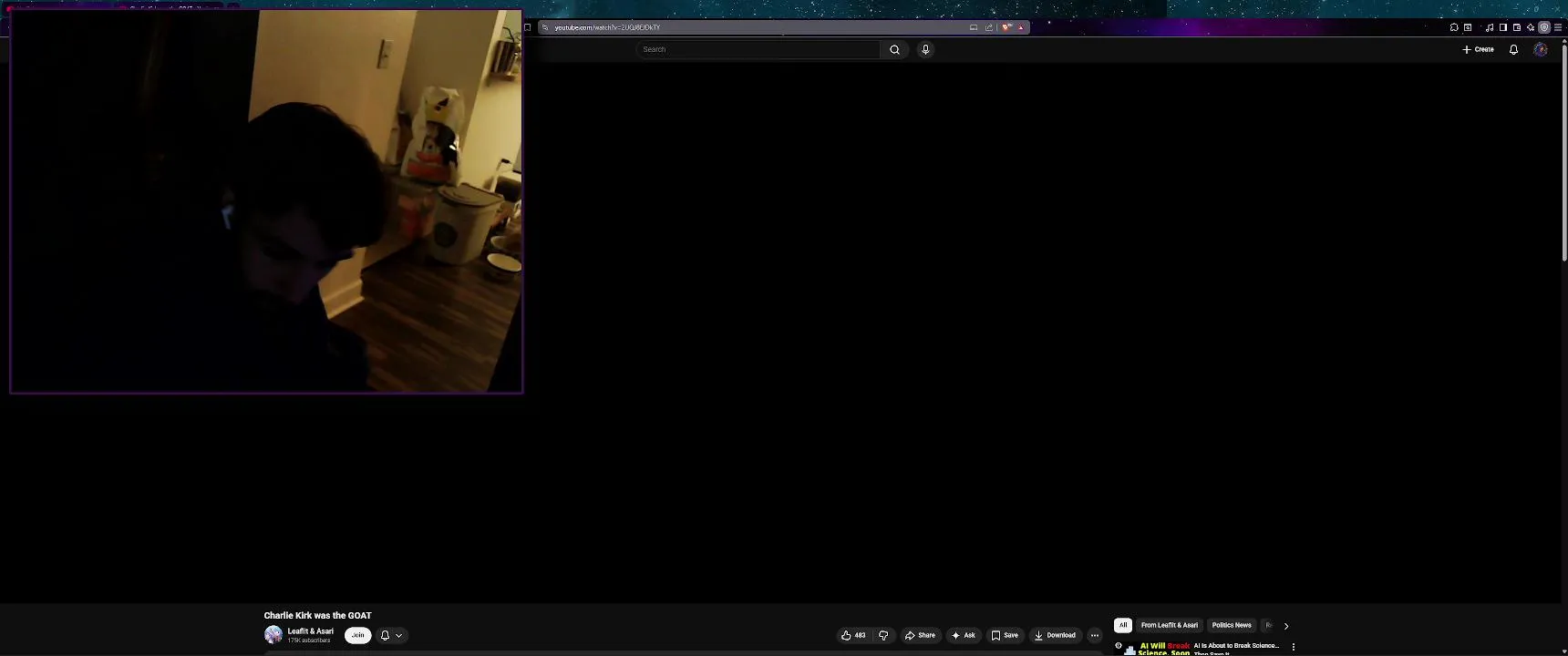This screenshot has height=656, width=1568.
Task: Select the All filter chip
Action: click(1123, 625)
